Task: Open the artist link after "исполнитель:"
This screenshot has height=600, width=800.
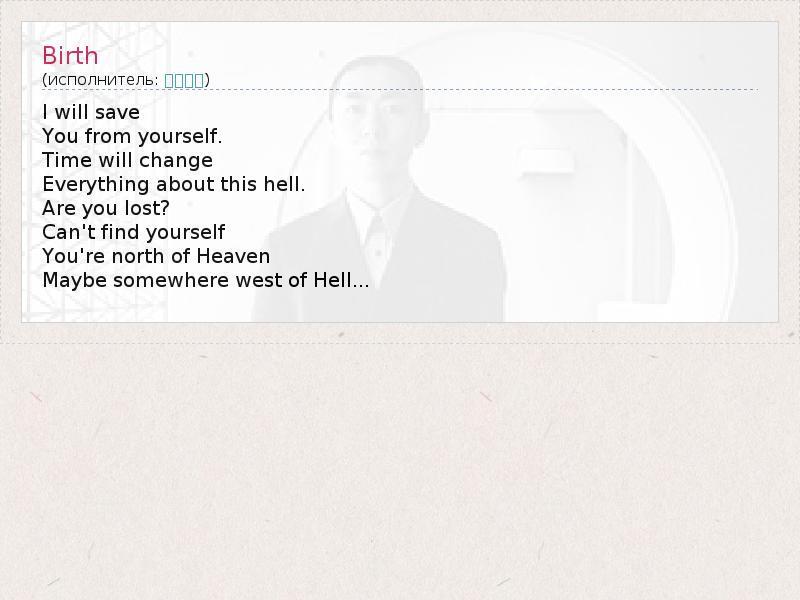Action: pos(184,80)
